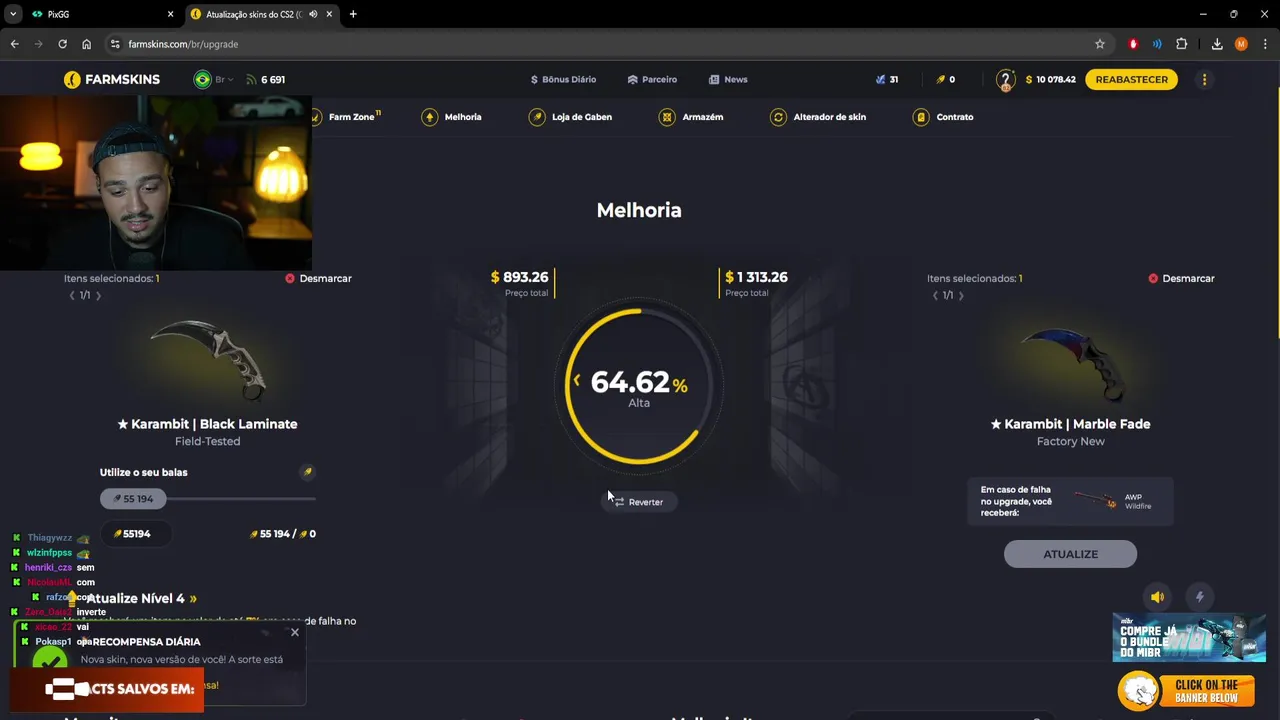Open the Contrato tab
Screen dimensions: 1280x720
point(943,117)
